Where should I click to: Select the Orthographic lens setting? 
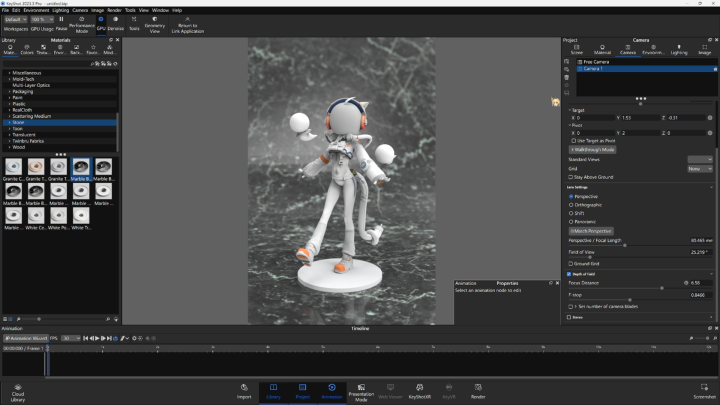click(571, 204)
